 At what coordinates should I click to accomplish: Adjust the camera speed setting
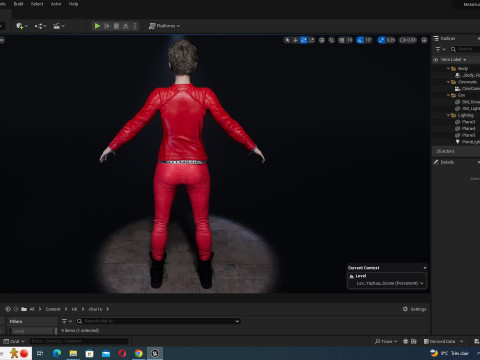click(408, 40)
